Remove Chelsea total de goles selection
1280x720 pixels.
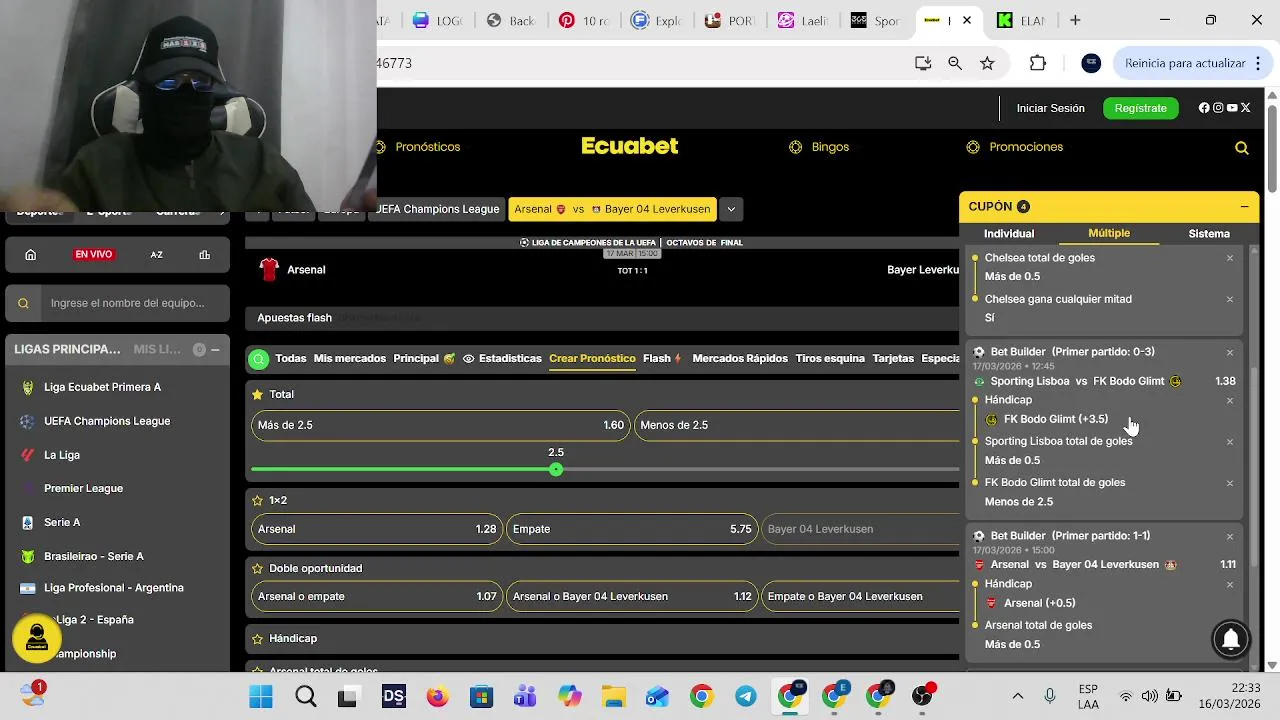click(1230, 258)
